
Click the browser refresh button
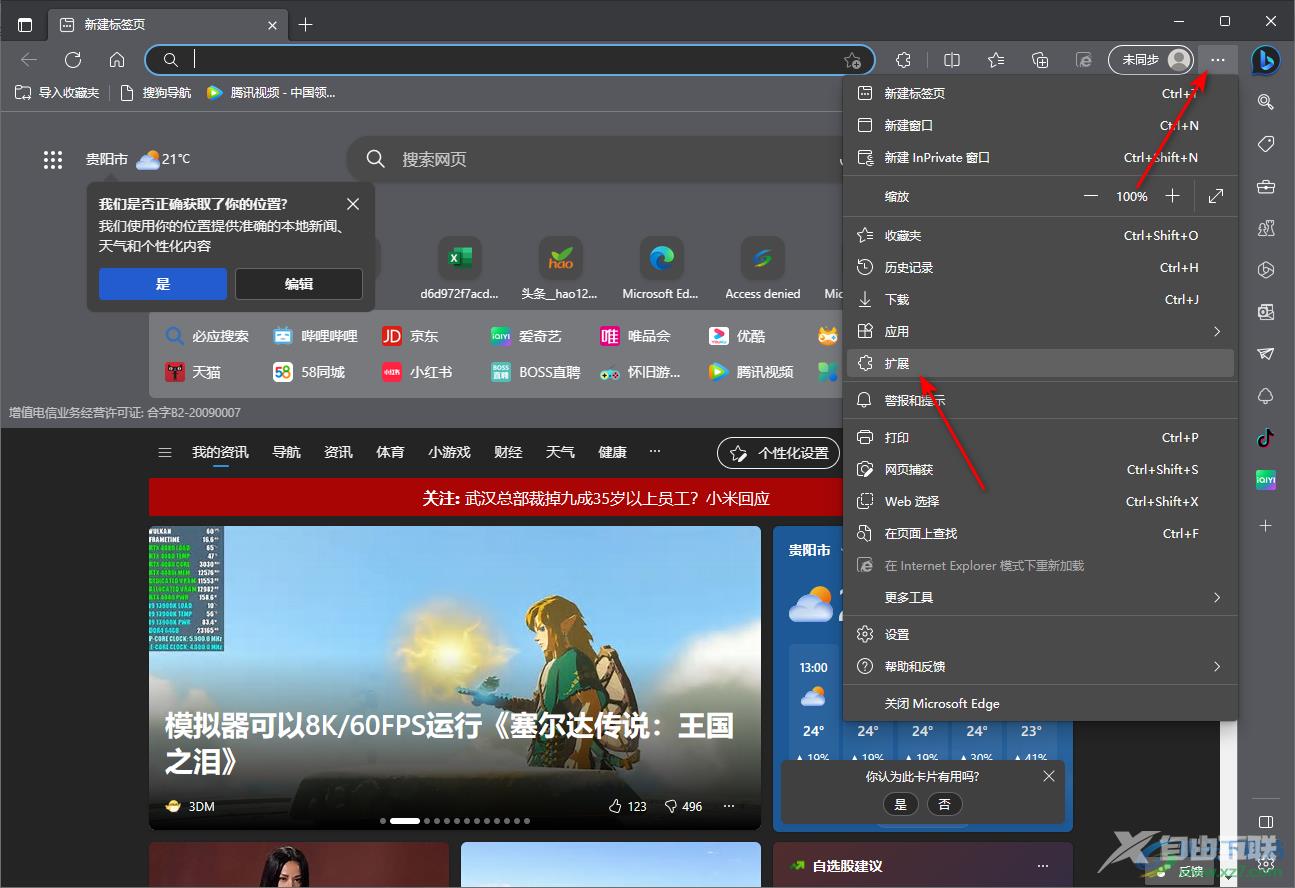[x=73, y=60]
